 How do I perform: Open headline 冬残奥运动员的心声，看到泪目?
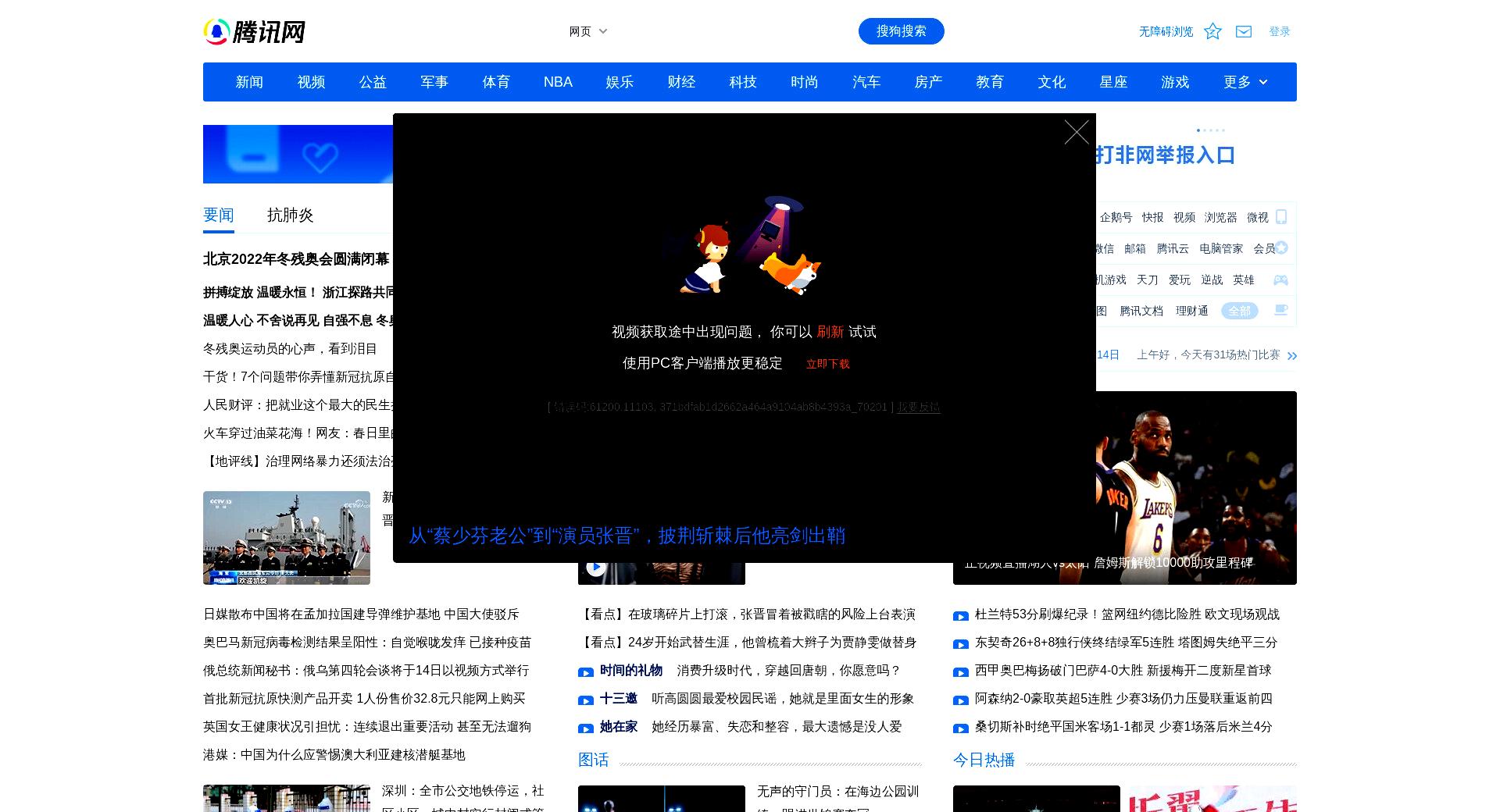point(290,349)
